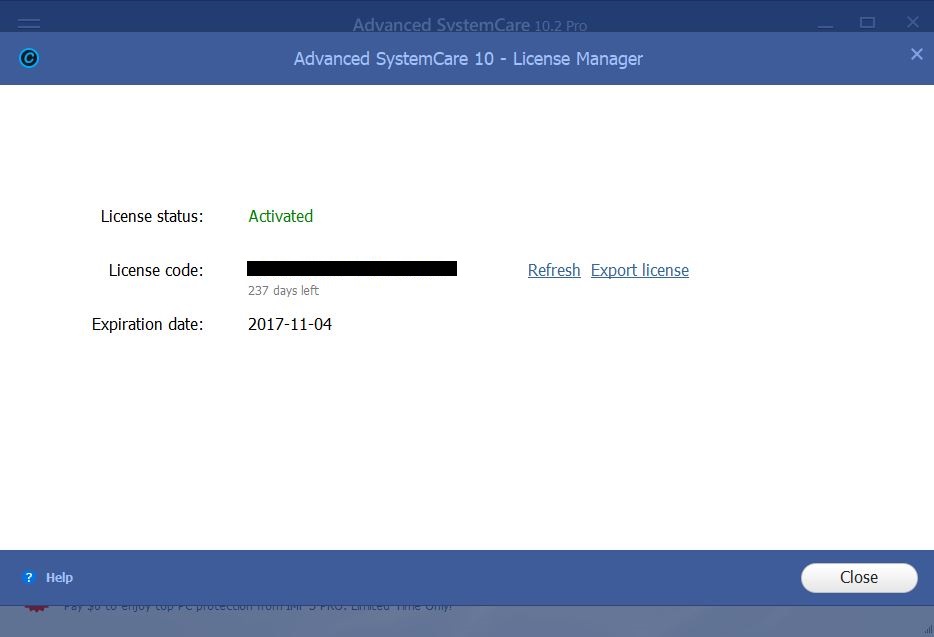Image resolution: width=934 pixels, height=637 pixels.
Task: Select the Activated license status text
Action: point(280,216)
